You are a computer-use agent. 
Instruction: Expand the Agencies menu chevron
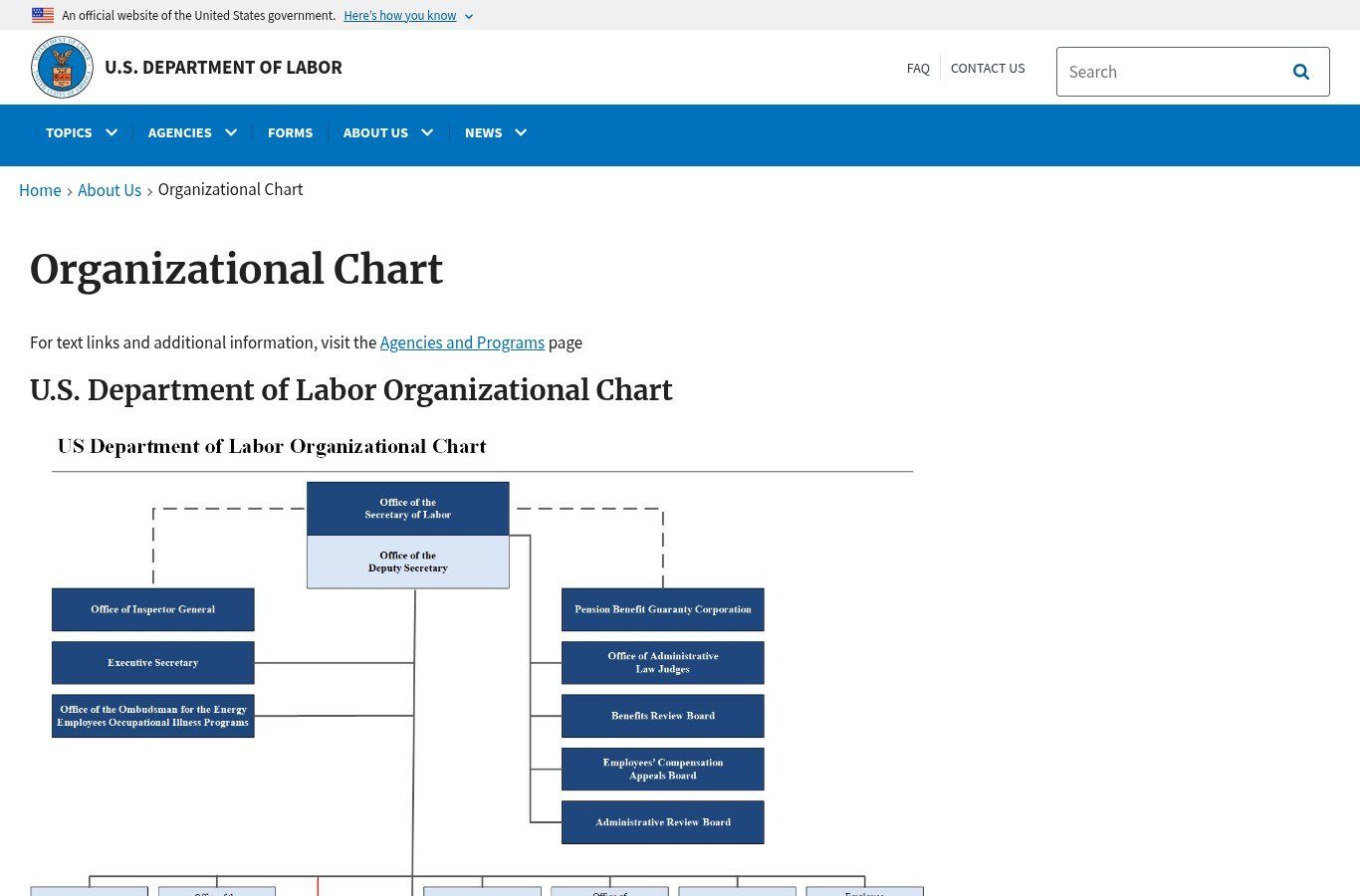231,132
